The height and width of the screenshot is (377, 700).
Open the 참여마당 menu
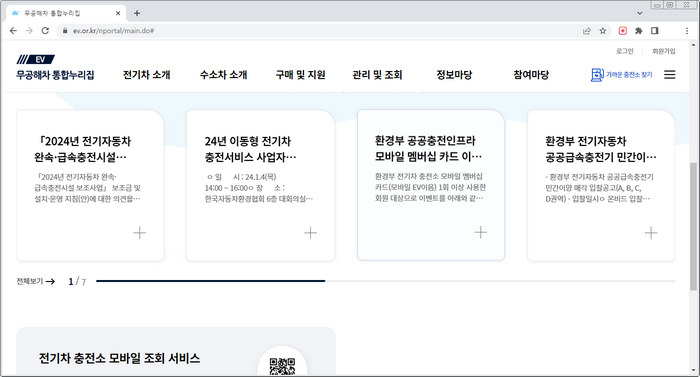[x=531, y=75]
